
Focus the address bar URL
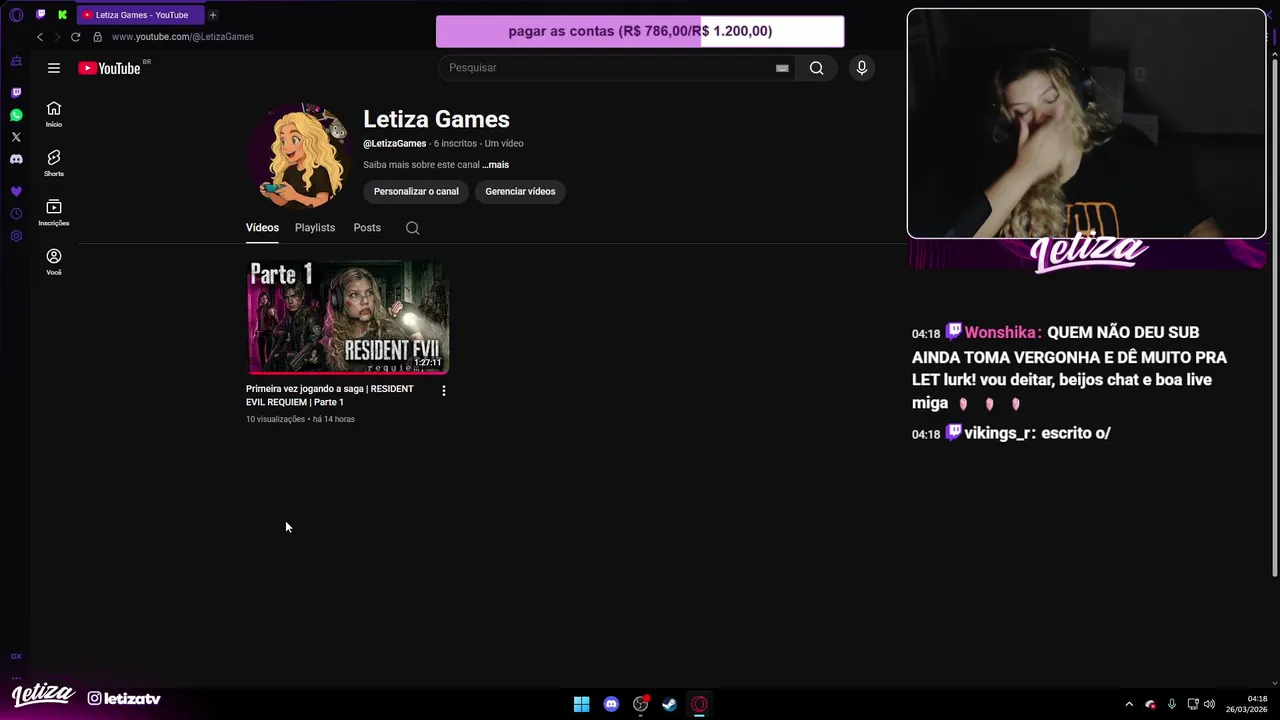click(x=183, y=37)
